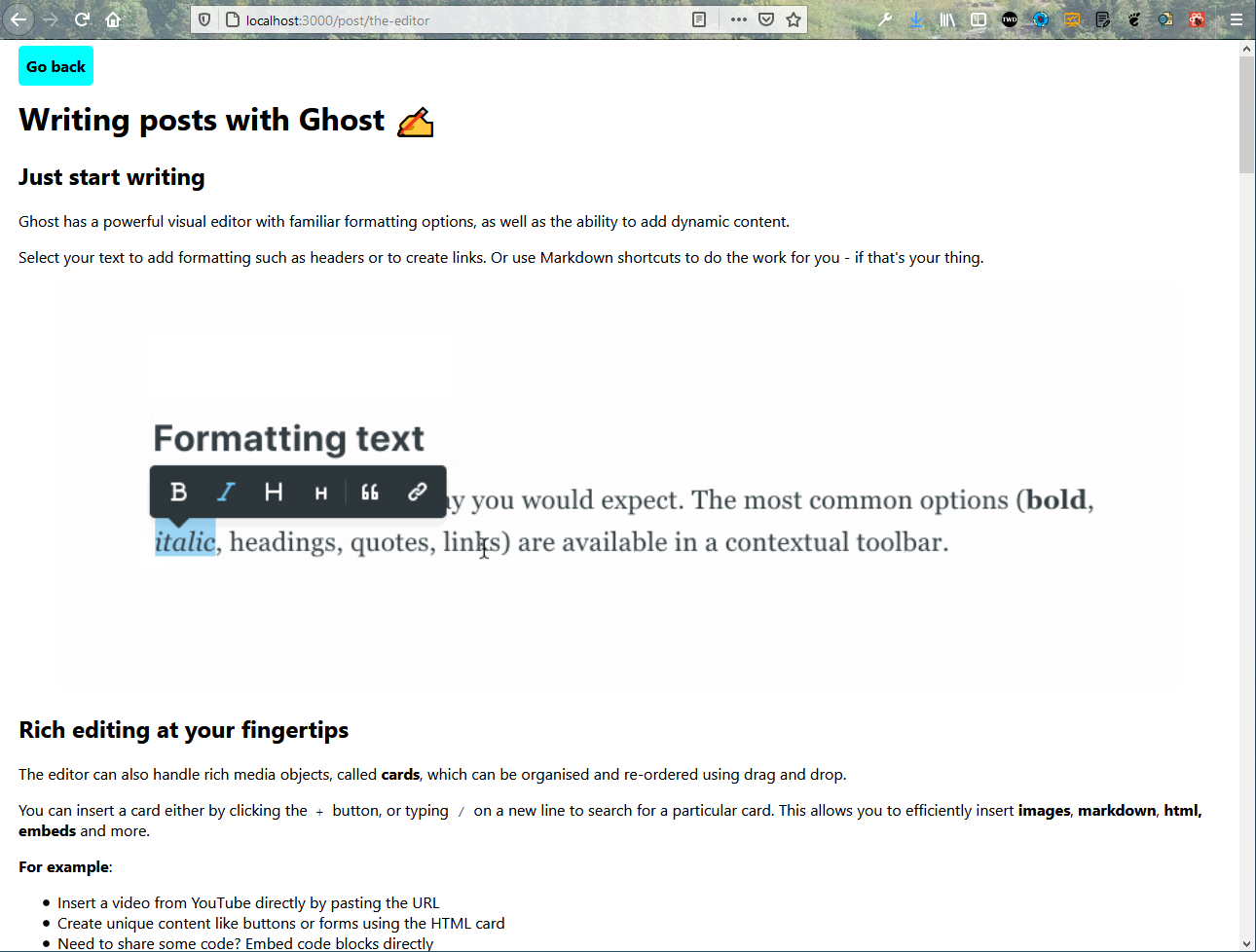Click 'Insert a video from YouTube' bullet

[x=248, y=903]
